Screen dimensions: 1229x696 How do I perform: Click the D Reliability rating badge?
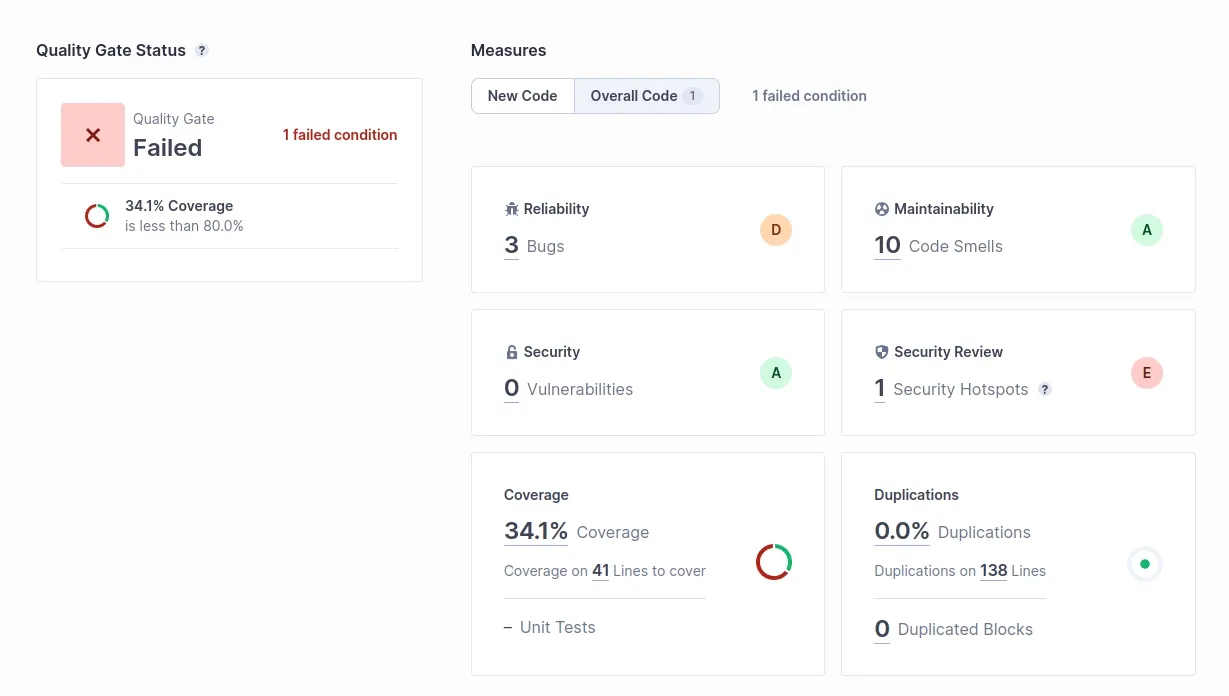tap(775, 229)
